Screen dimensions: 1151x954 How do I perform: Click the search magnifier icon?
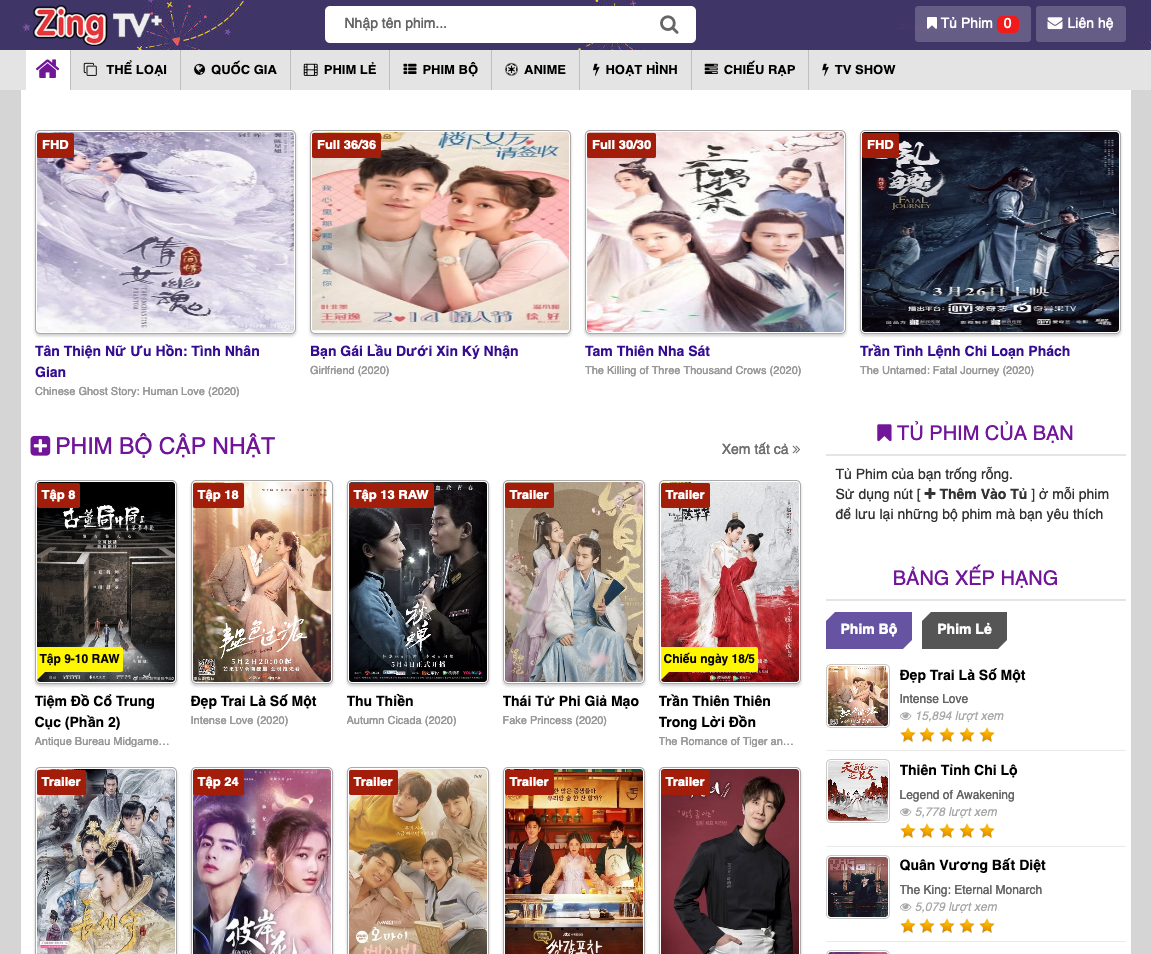click(669, 24)
